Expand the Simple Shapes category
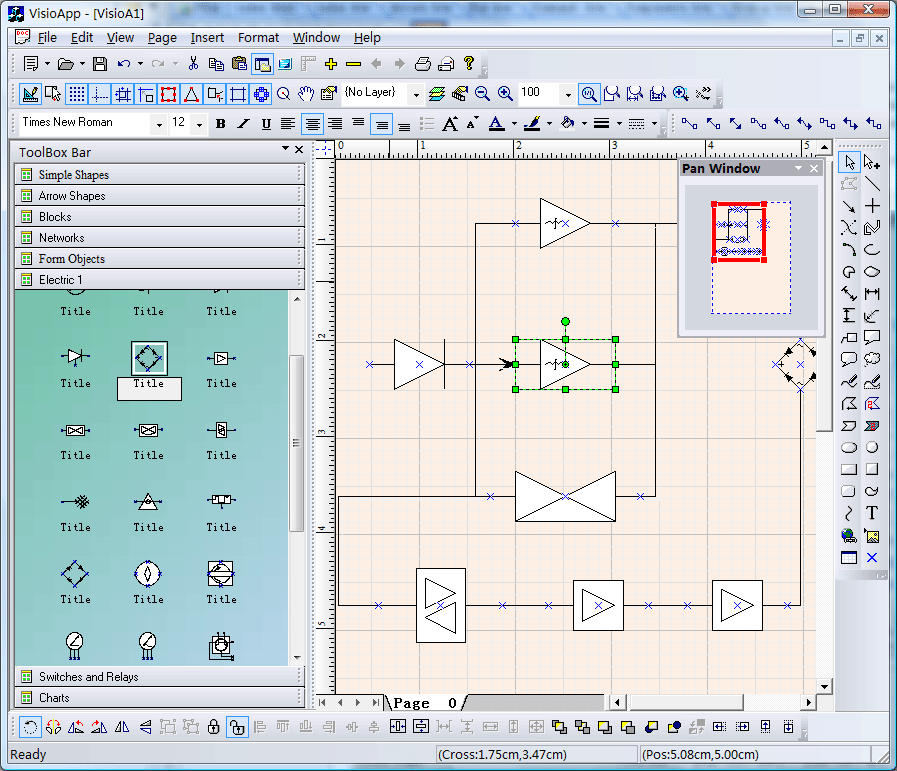The image size is (897, 771). click(x=159, y=174)
